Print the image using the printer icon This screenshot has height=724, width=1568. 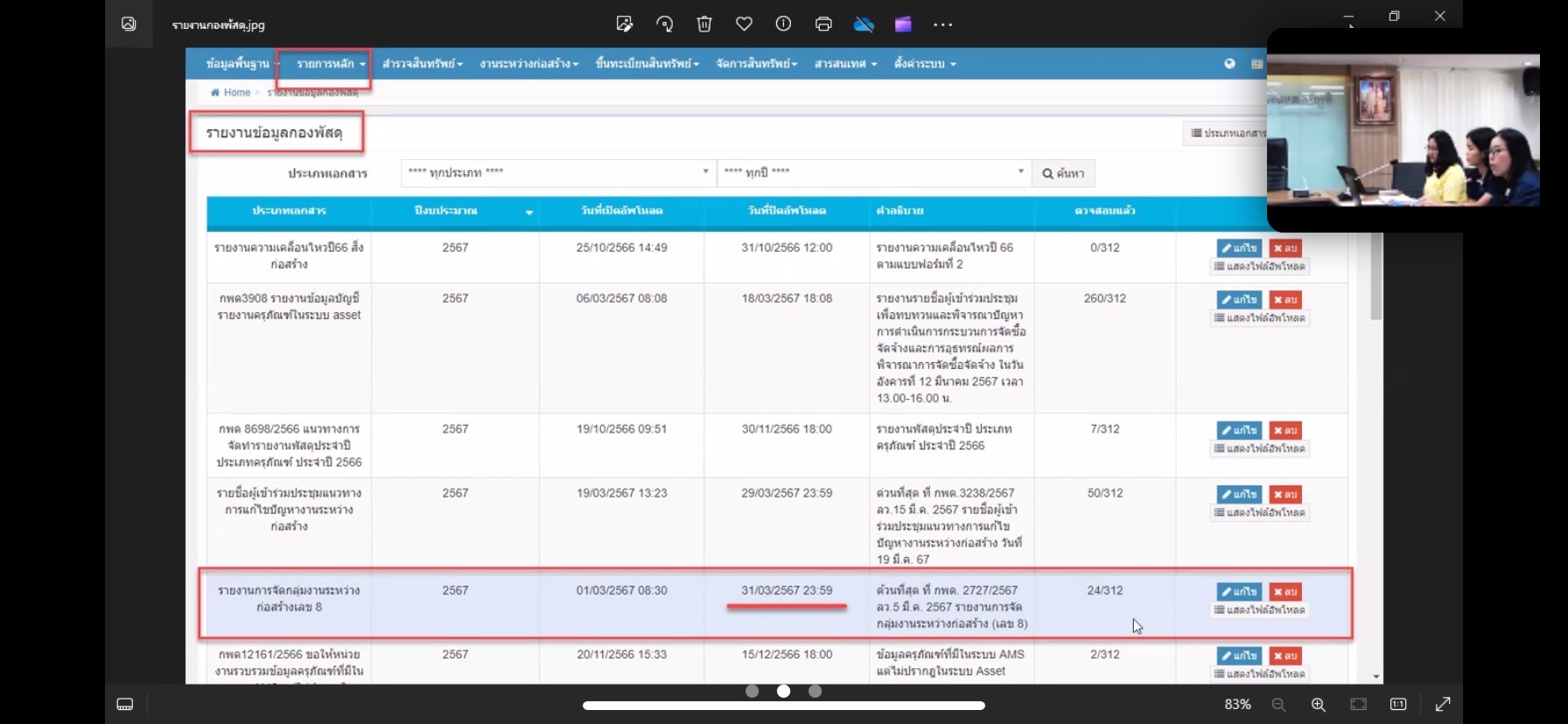point(823,24)
